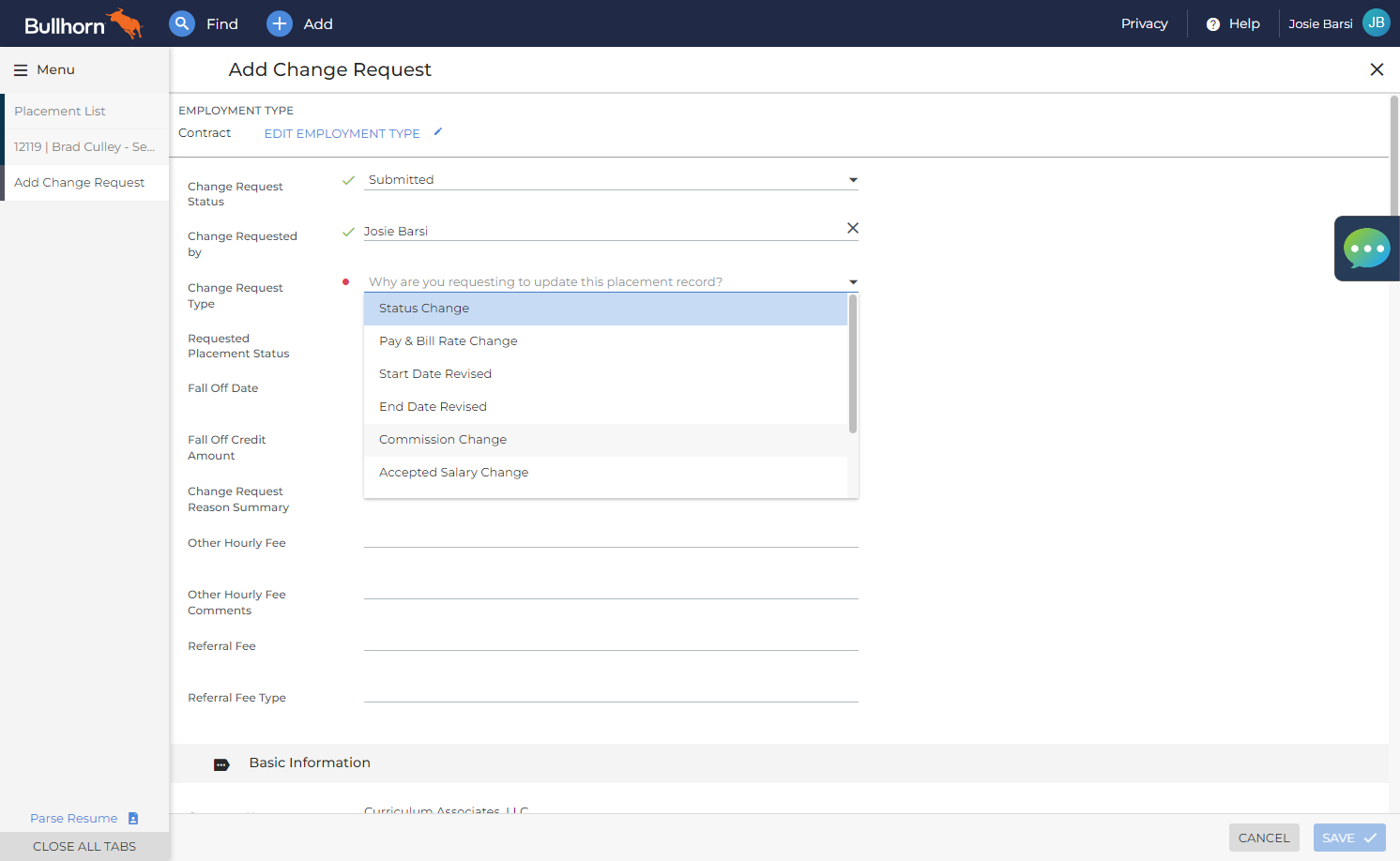Click CLOSE ALL TABS button
Viewport: 1400px width, 861px height.
84,846
